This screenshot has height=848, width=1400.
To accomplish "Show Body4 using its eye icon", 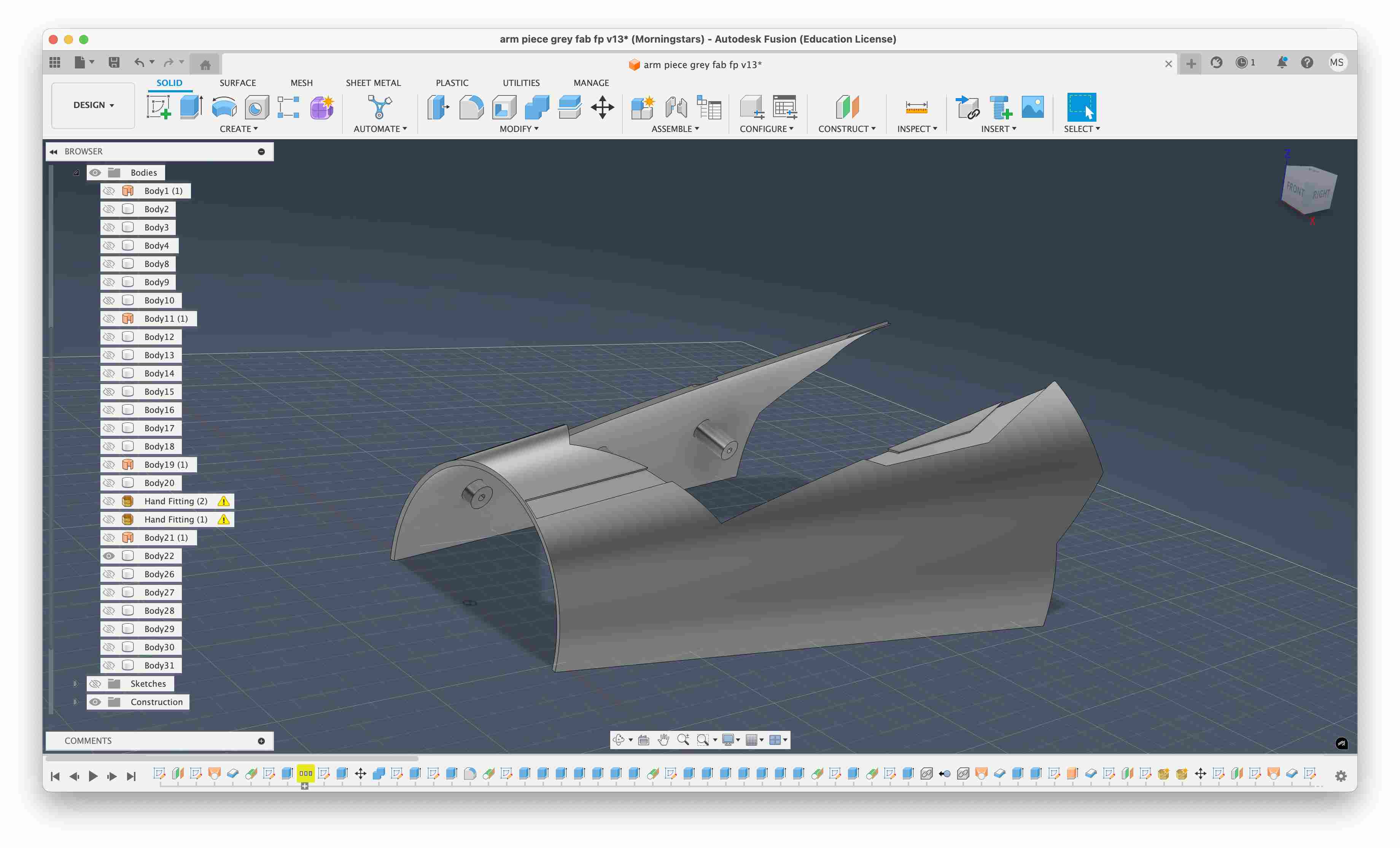I will click(108, 245).
